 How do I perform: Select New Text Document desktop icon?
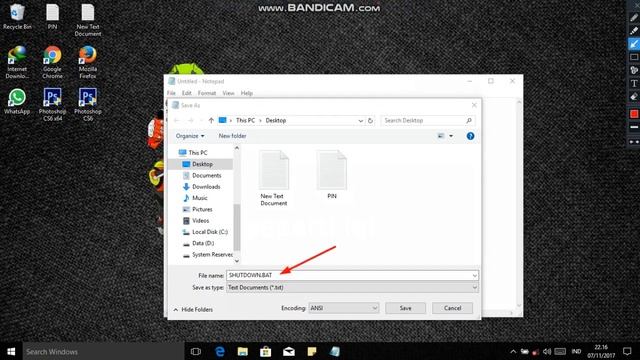(88, 20)
